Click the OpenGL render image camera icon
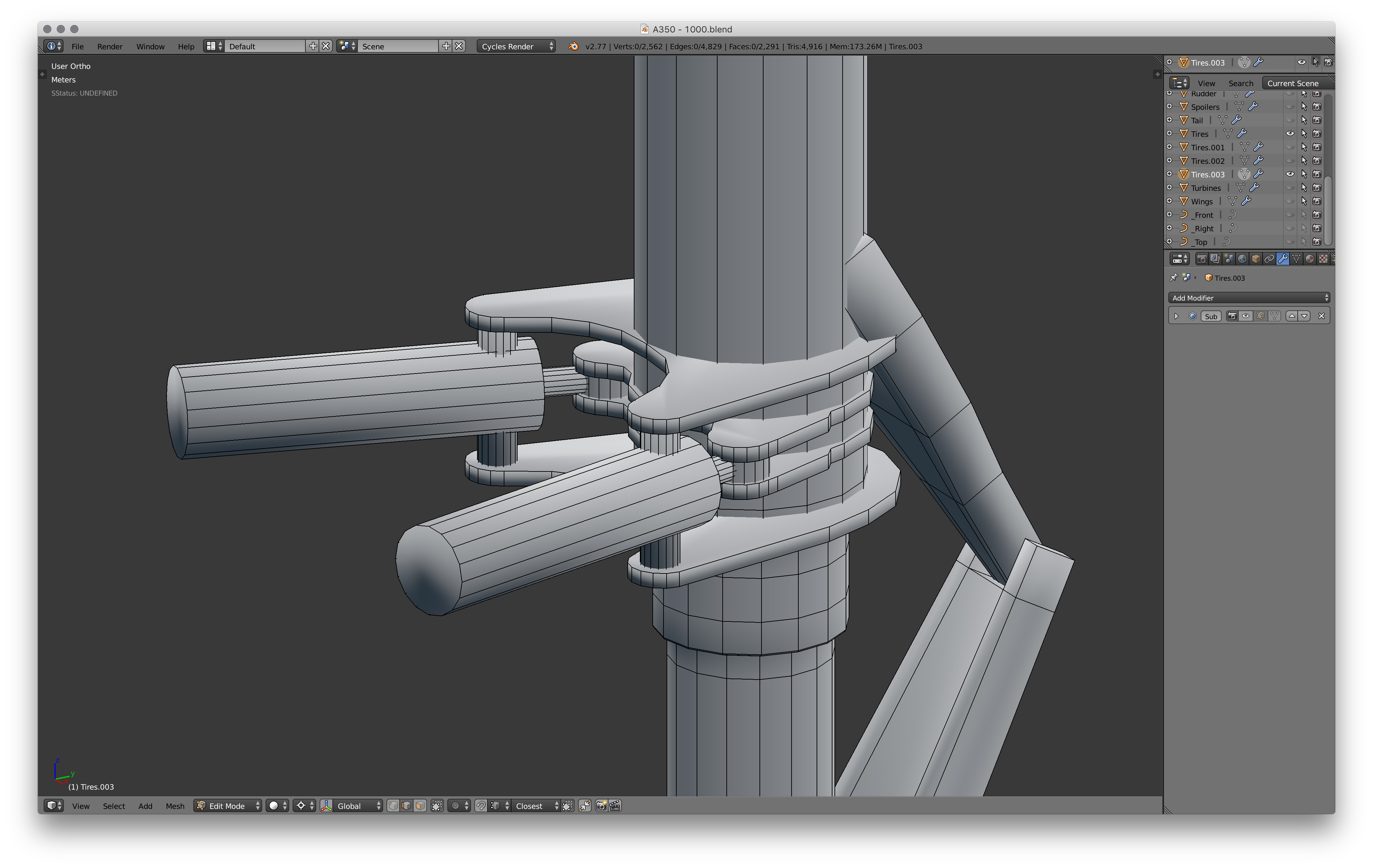Viewport: 1373px width, 868px height. click(x=601, y=805)
